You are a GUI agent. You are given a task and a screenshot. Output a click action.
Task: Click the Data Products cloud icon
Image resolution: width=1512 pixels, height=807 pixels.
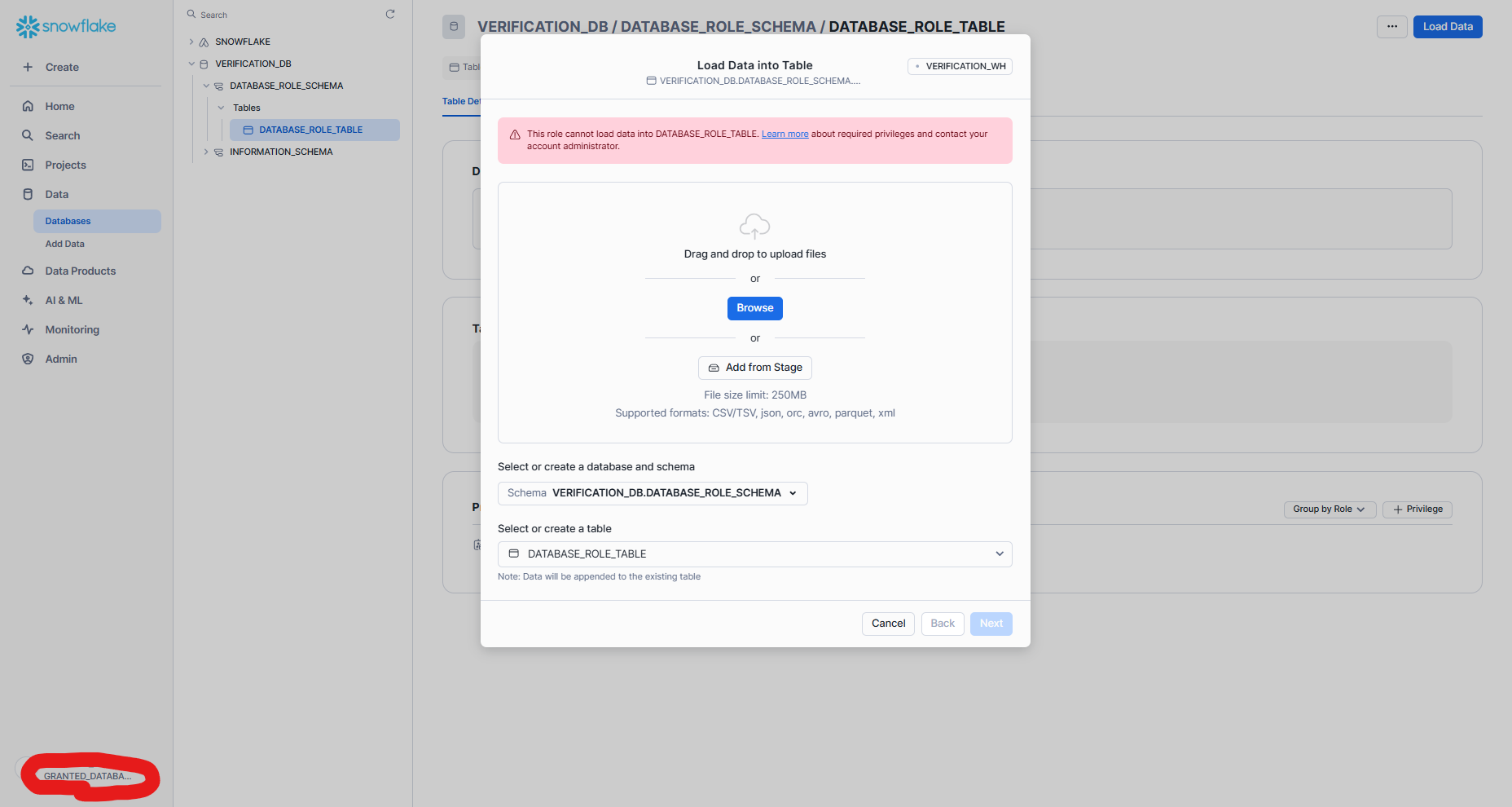click(28, 271)
